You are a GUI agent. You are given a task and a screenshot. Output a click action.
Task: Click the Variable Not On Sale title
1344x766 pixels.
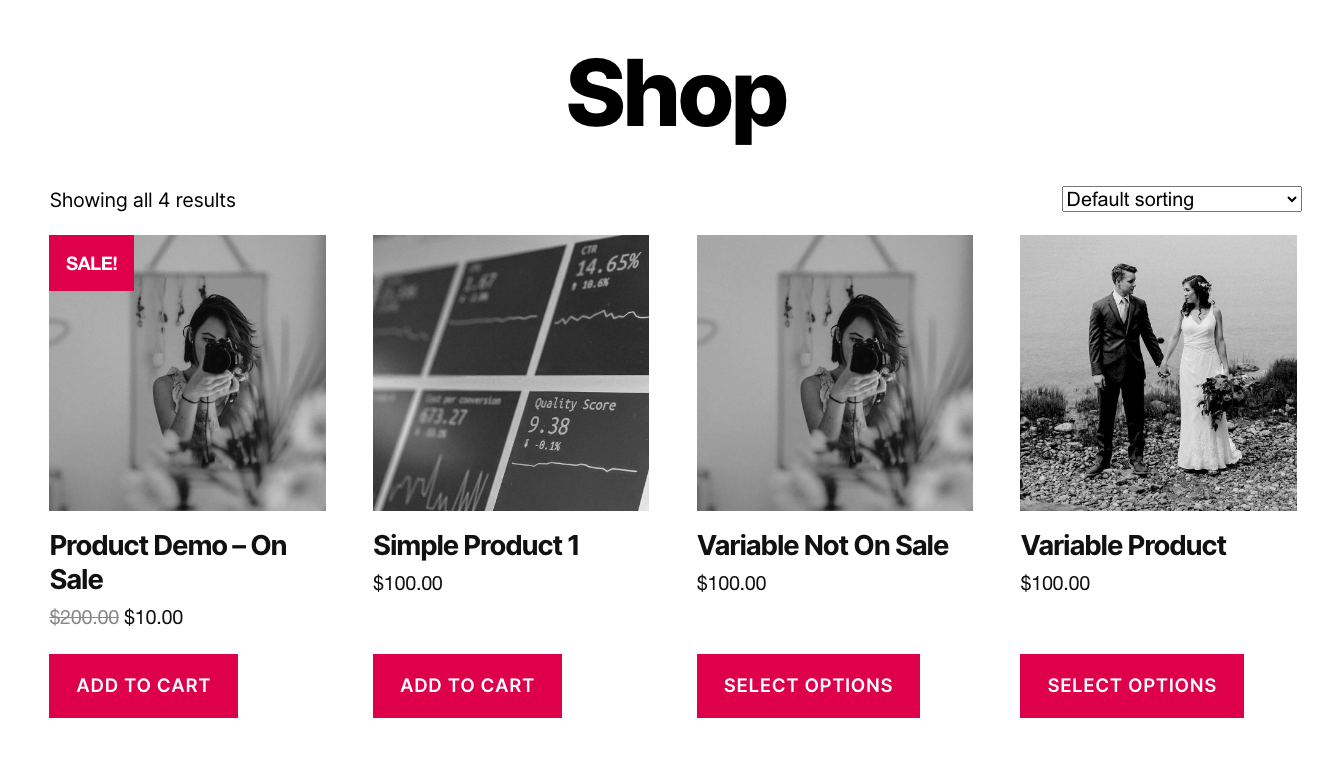(x=822, y=546)
